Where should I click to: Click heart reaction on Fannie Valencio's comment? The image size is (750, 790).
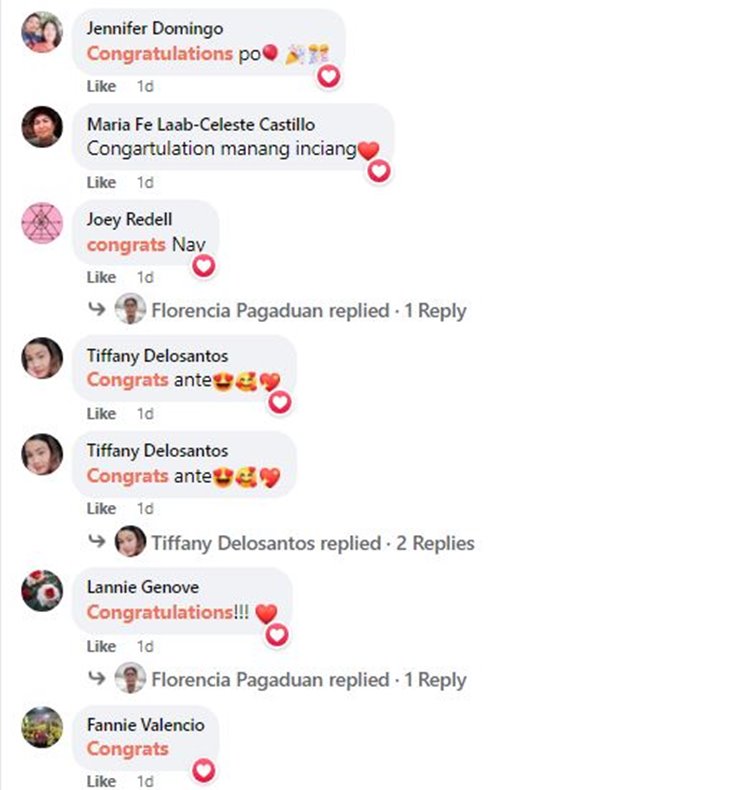coord(203,770)
